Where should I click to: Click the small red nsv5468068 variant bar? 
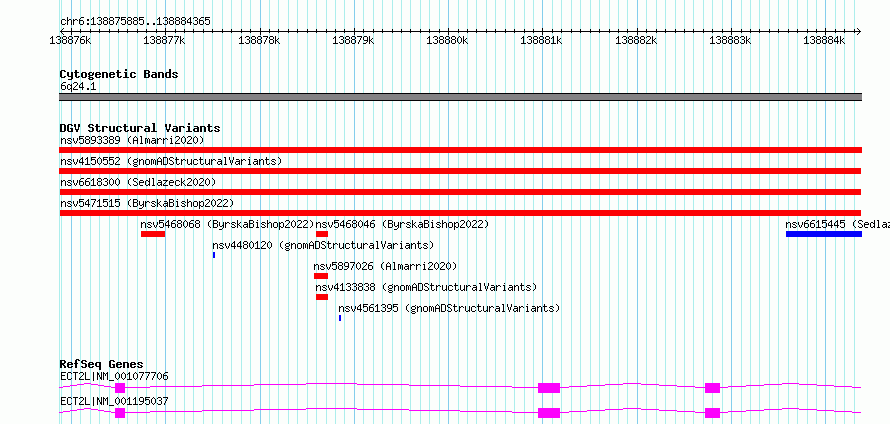(x=153, y=234)
